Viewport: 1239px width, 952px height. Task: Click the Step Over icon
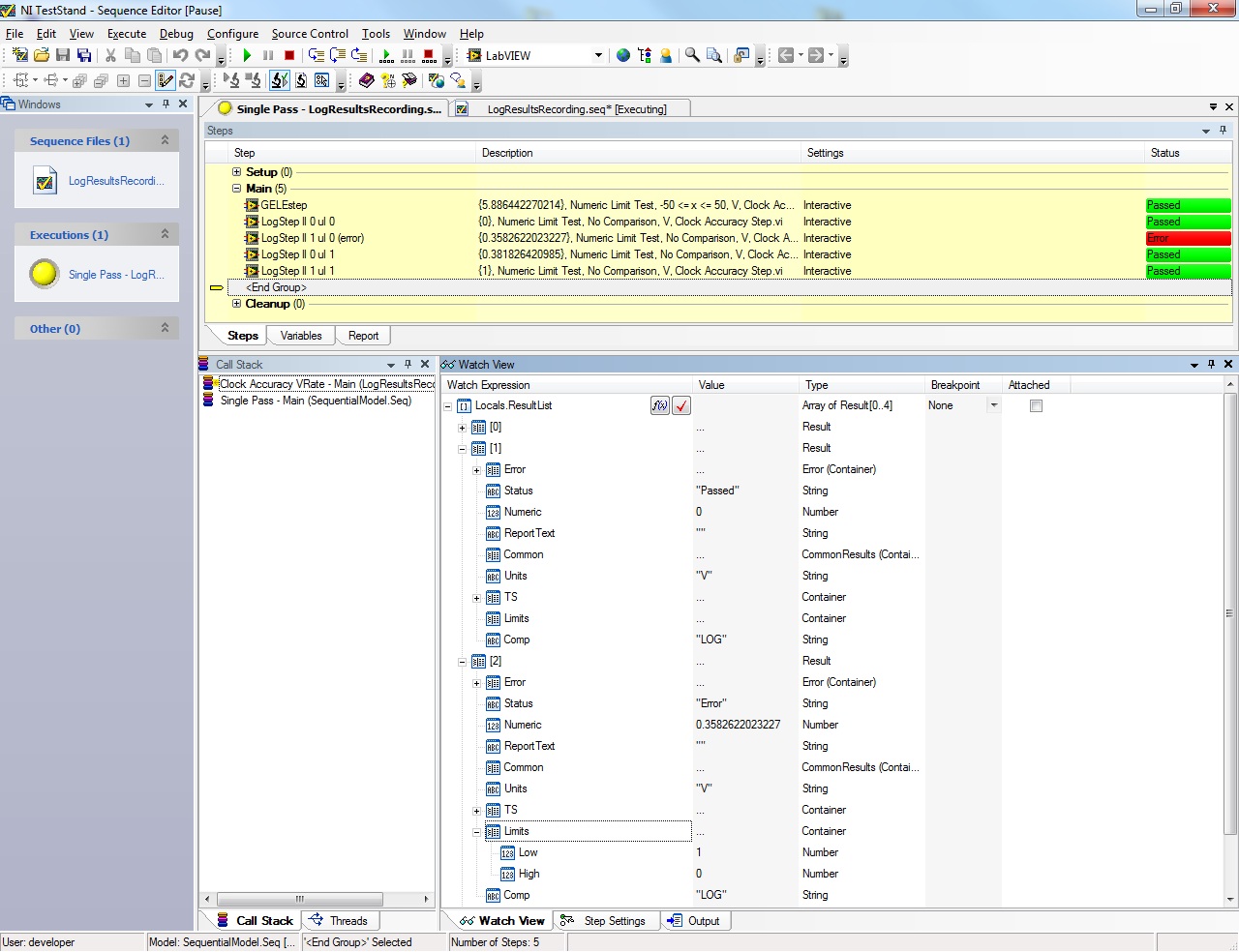click(338, 55)
